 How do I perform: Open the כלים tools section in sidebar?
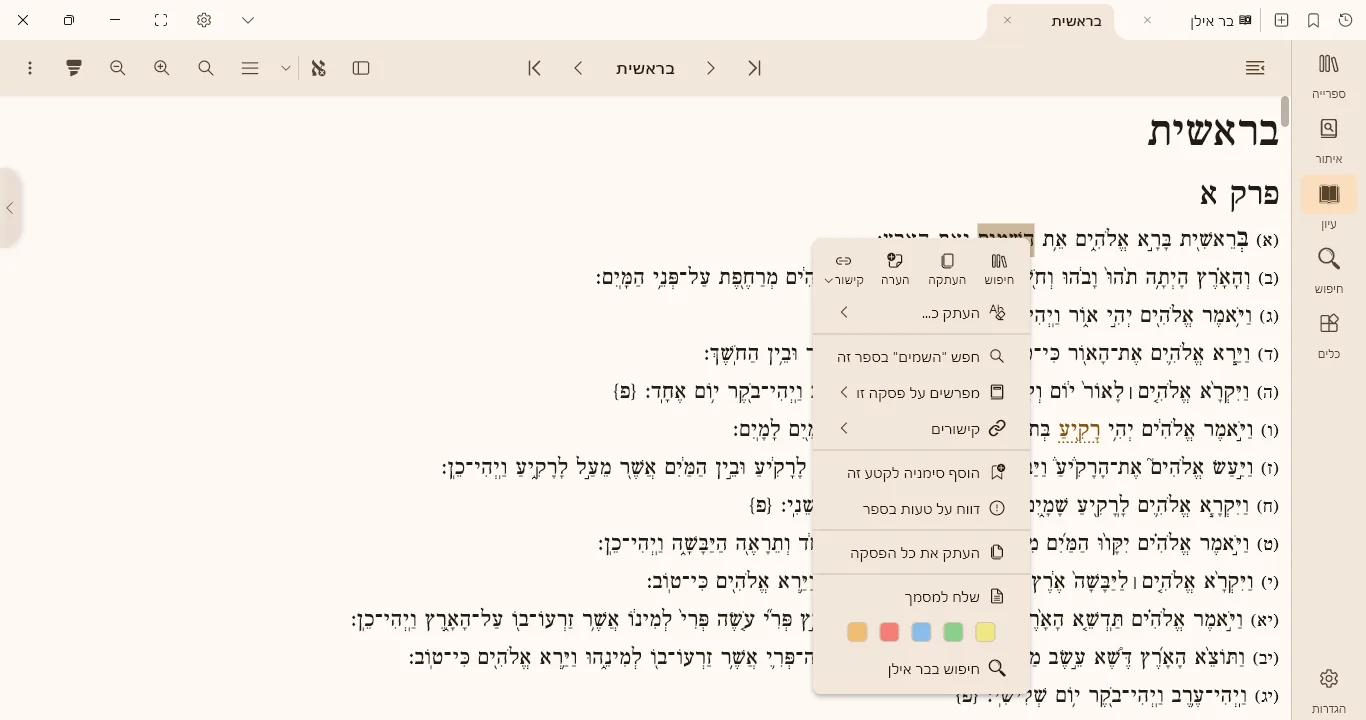coord(1329,336)
